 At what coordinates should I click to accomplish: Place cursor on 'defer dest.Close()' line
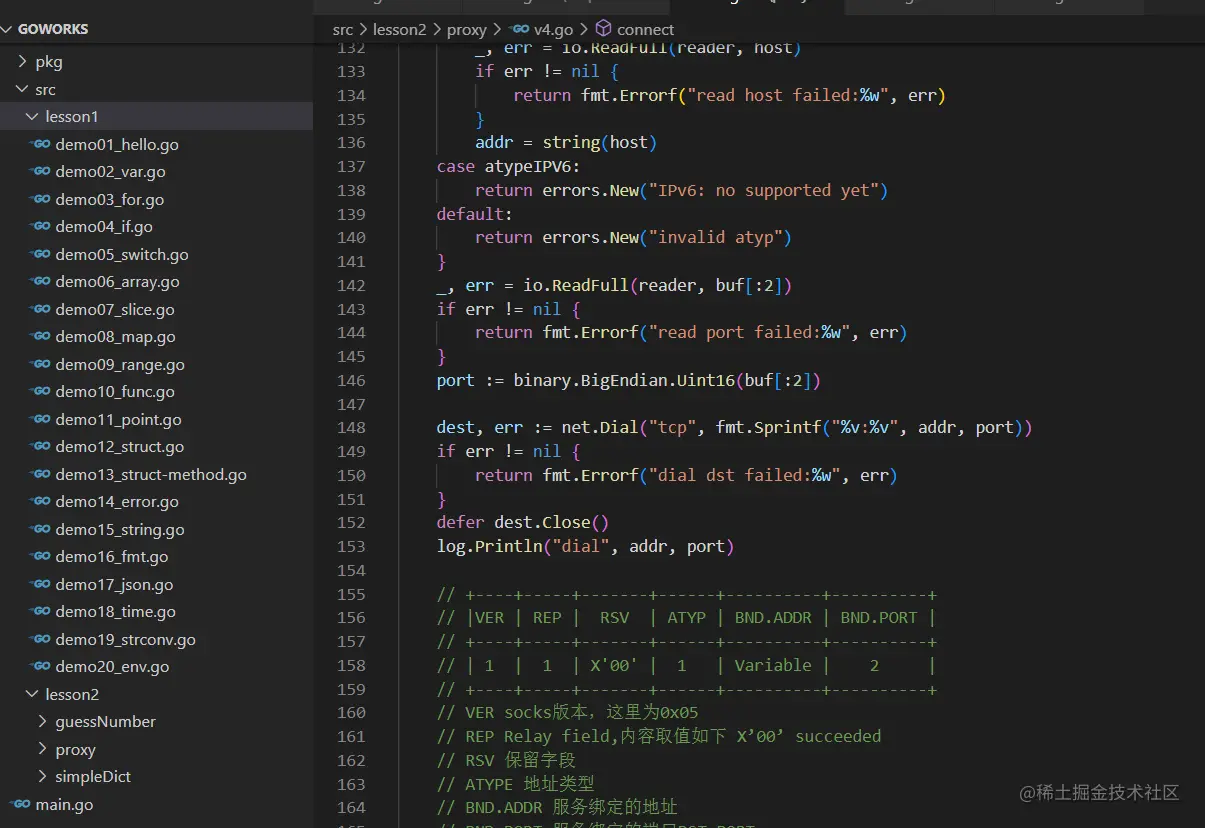(x=523, y=522)
